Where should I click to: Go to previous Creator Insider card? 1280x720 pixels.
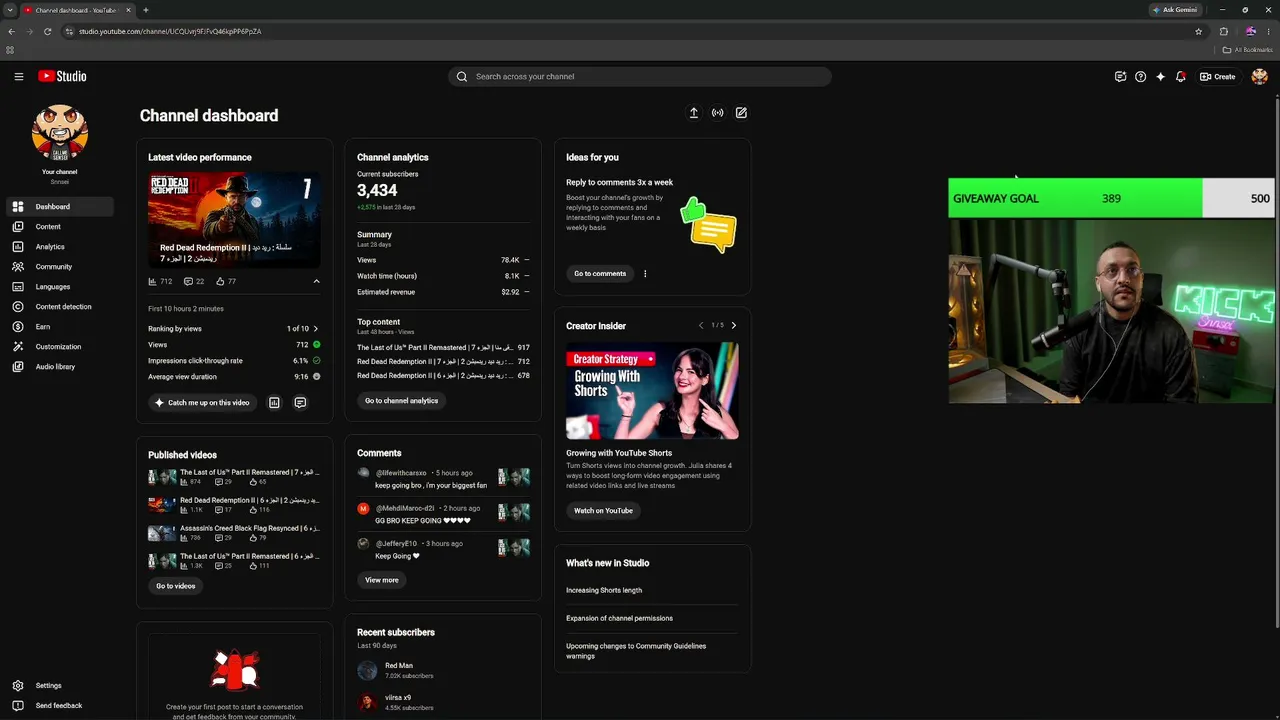pos(701,326)
